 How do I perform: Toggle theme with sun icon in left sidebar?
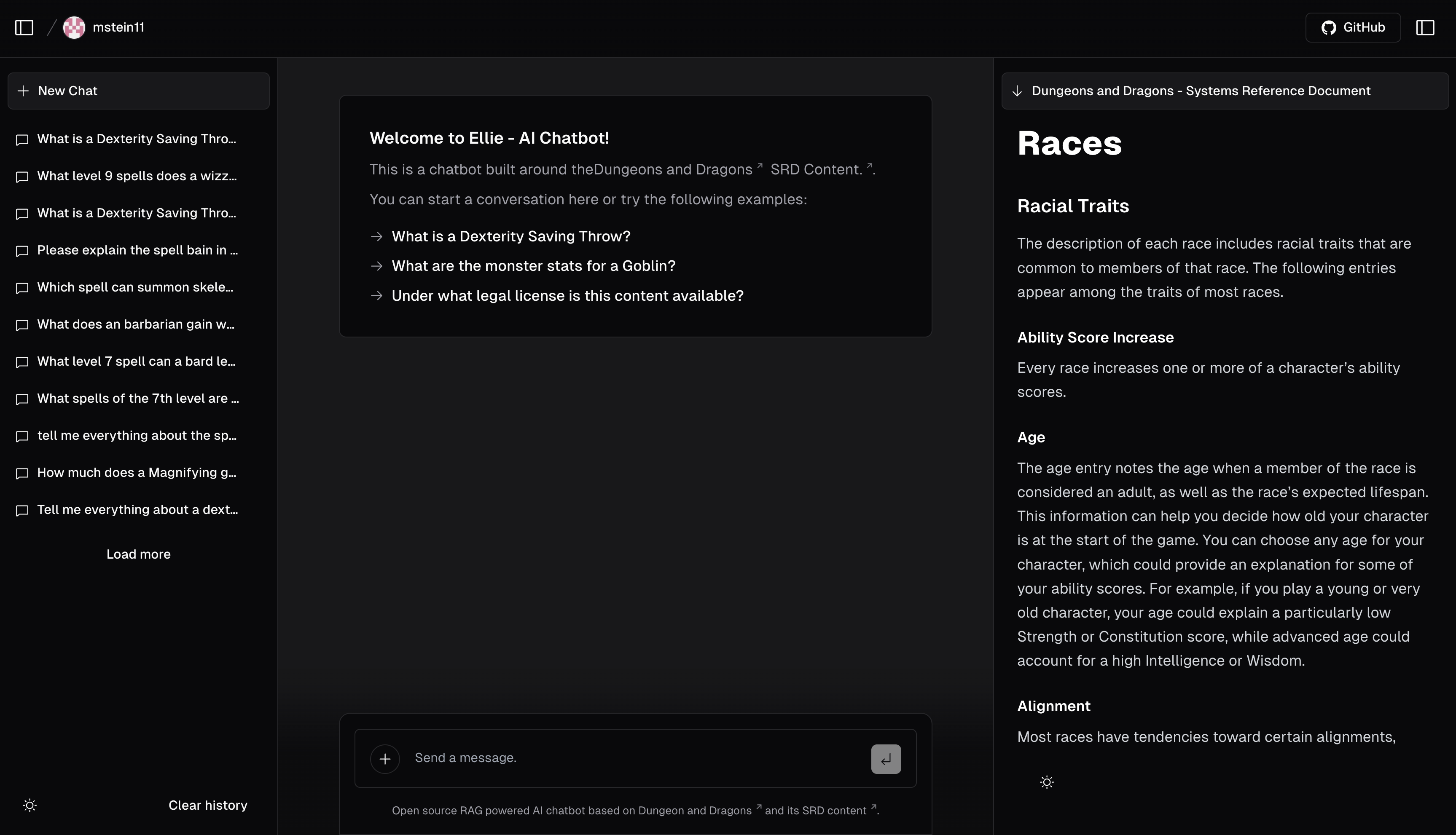[x=30, y=805]
